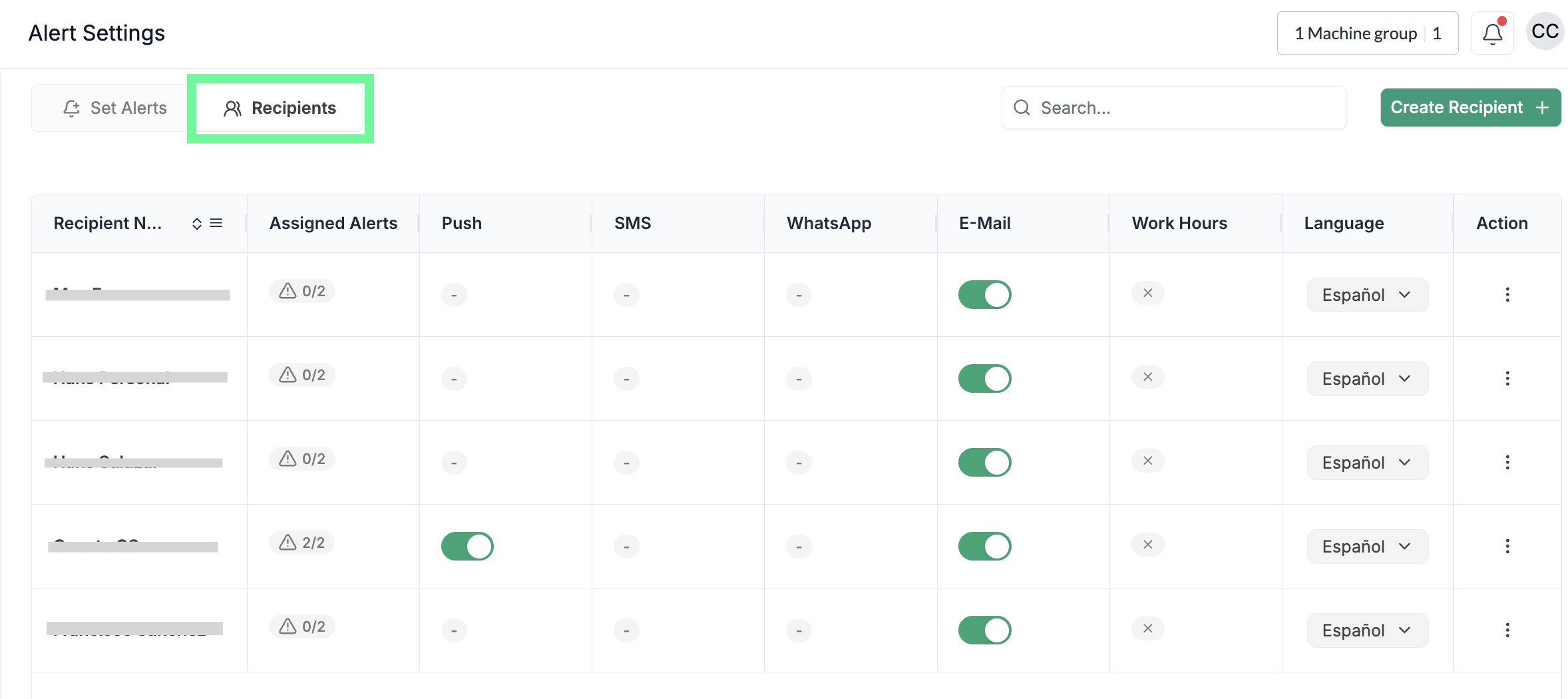The height and width of the screenshot is (699, 1568).
Task: Disable E-Mail toggle in third row
Action: 985,462
